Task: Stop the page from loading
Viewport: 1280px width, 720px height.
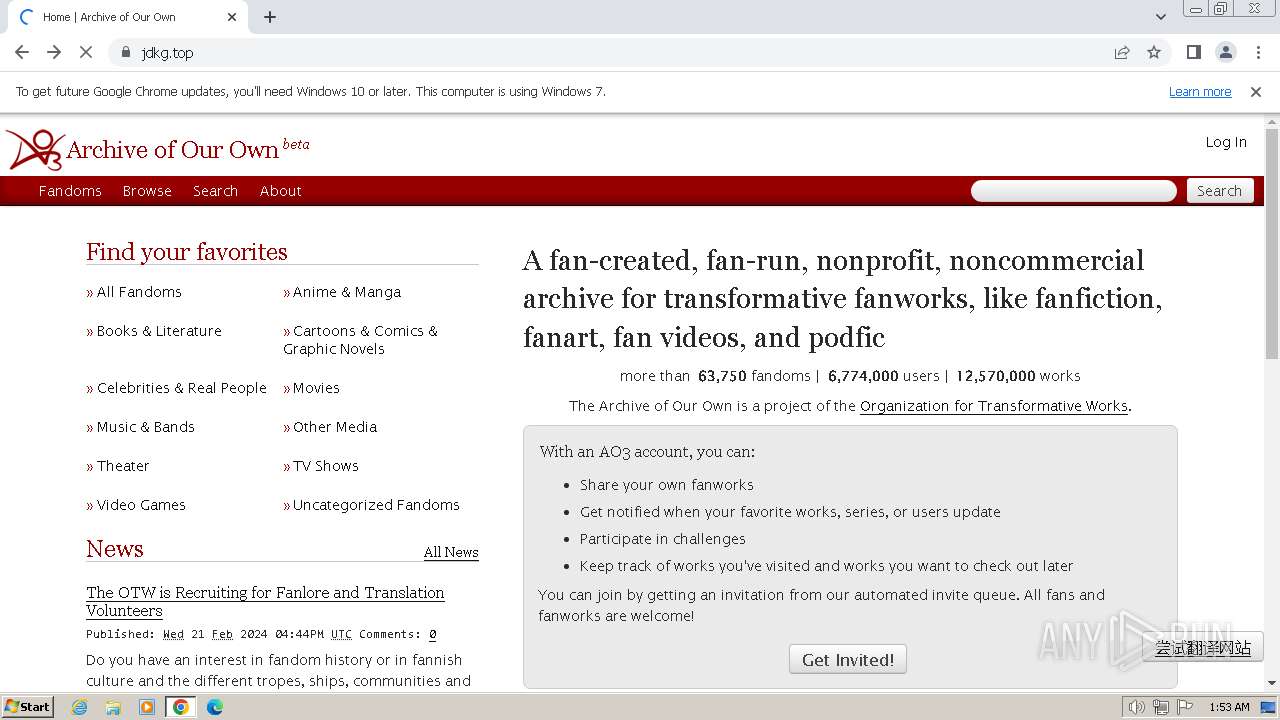Action: 86,52
